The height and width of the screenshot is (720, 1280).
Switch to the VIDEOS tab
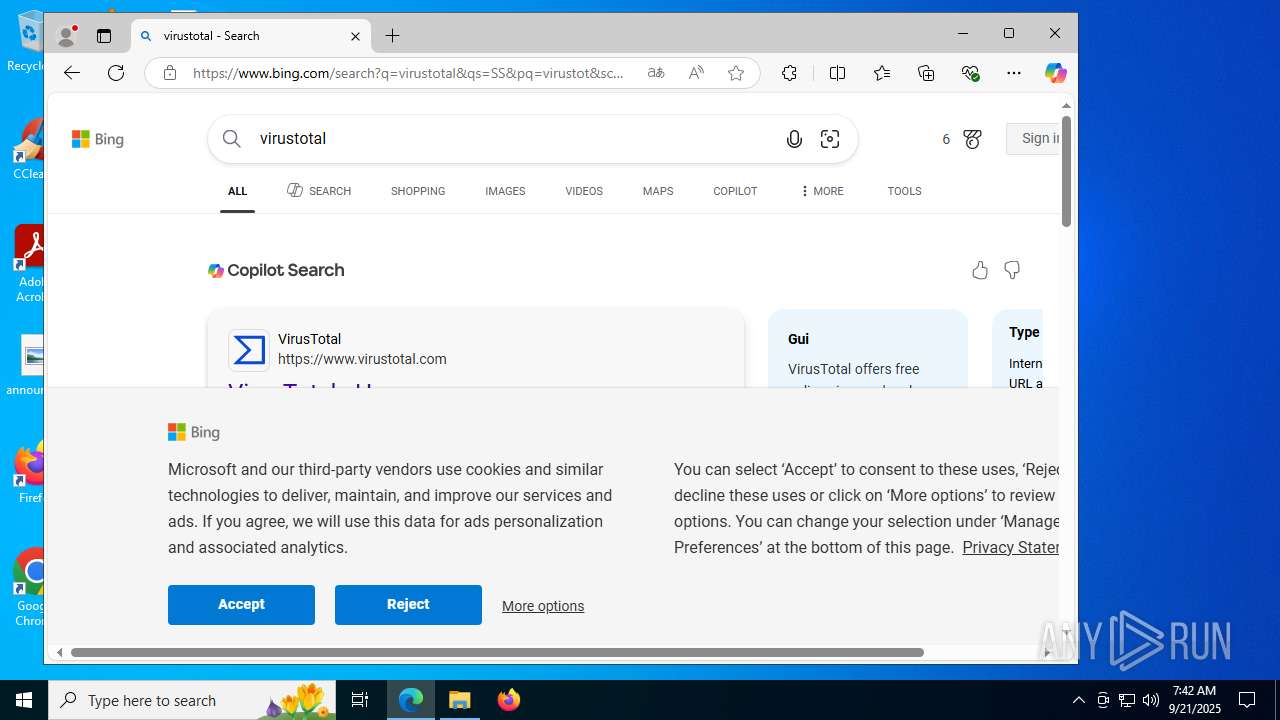coord(584,191)
